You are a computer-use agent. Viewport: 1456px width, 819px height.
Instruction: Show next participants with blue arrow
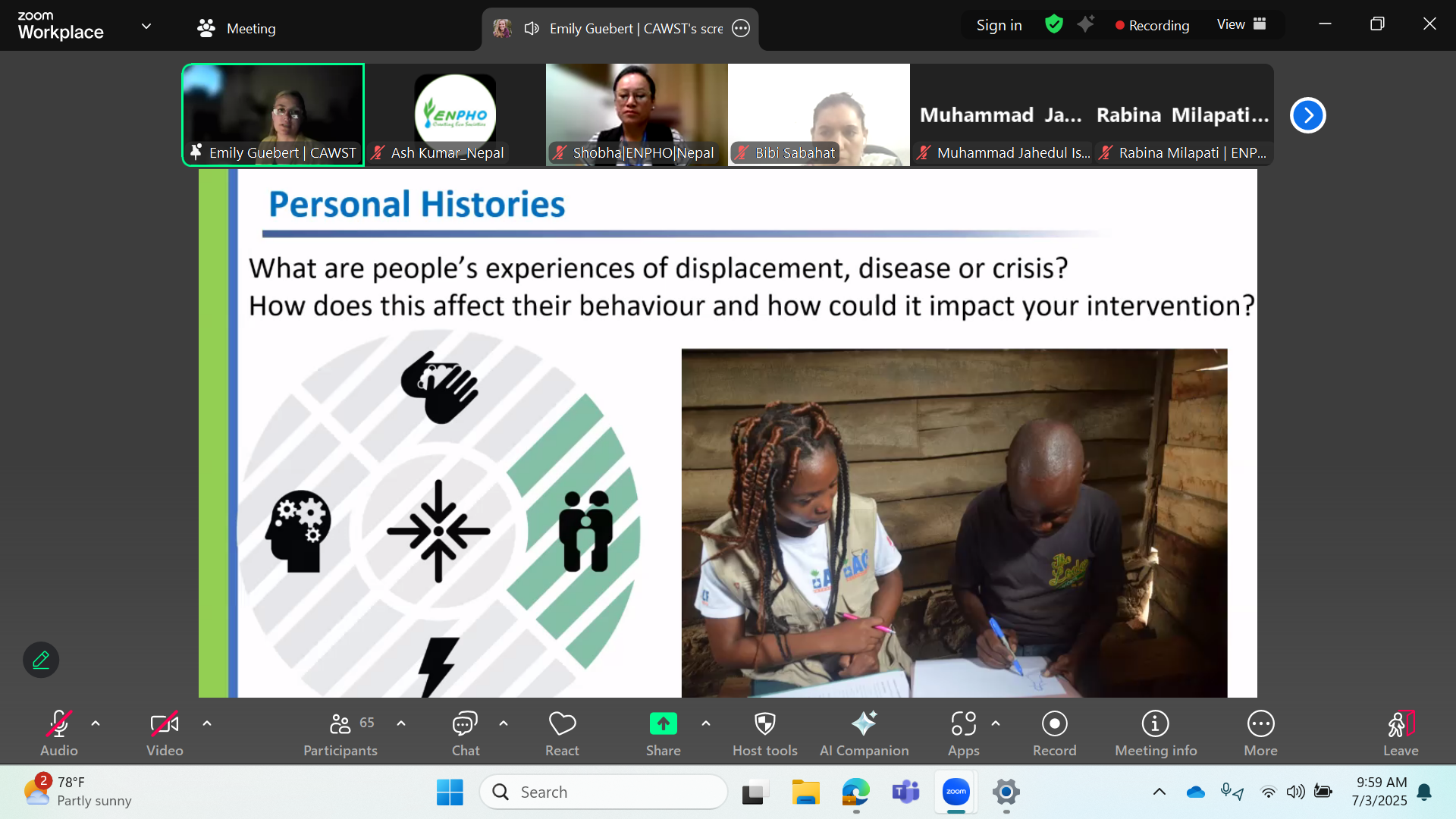point(1307,115)
